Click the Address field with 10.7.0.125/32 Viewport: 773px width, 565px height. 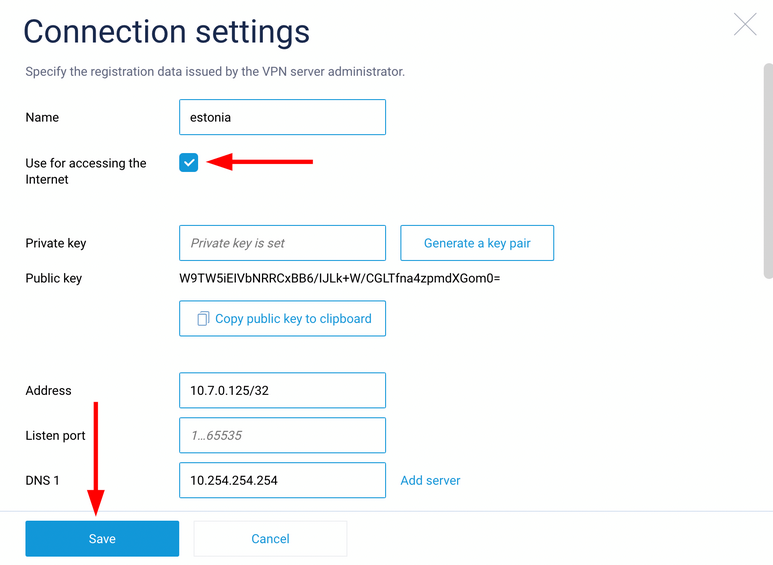(x=282, y=391)
